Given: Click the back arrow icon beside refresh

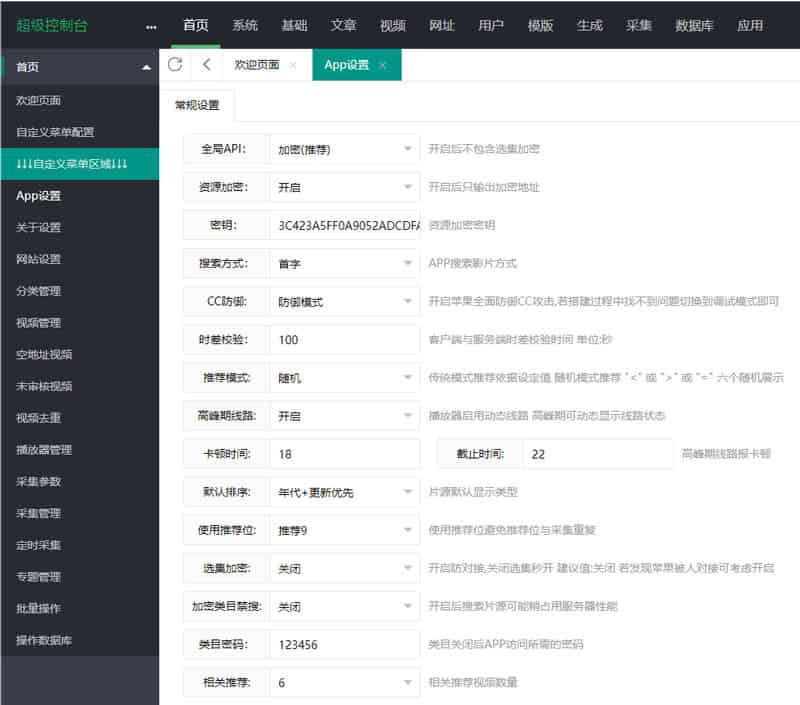Looking at the screenshot, I should point(206,65).
